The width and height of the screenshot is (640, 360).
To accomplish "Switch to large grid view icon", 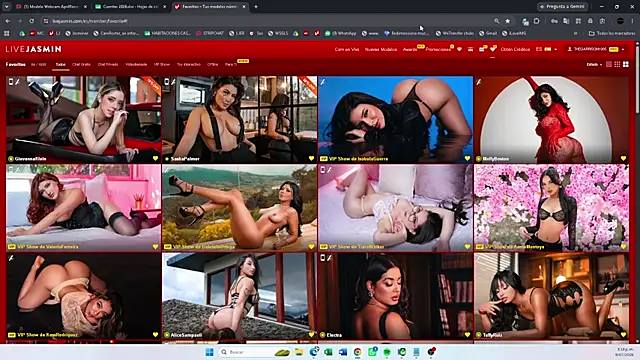I will 626,64.
